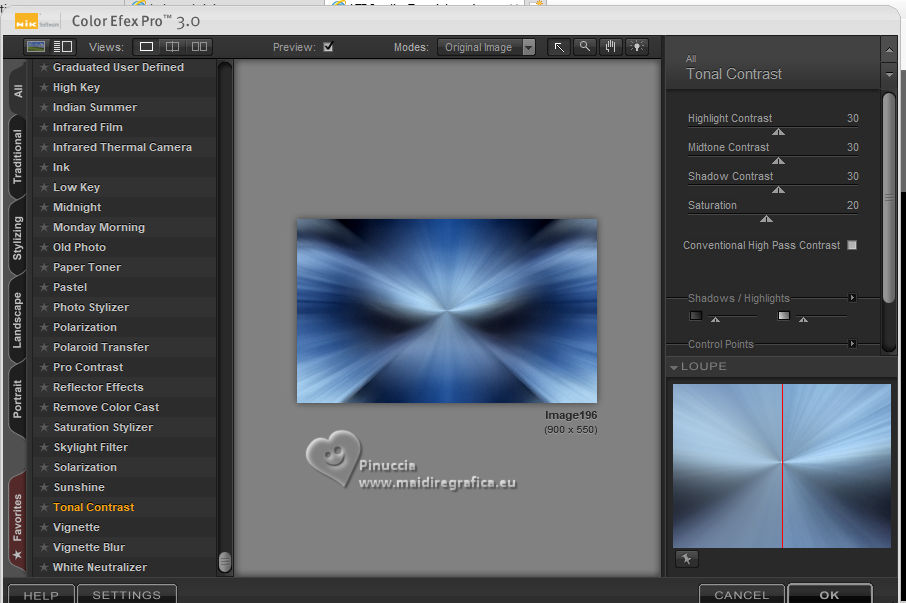Click the light bulb background icon
The width and height of the screenshot is (906, 603).
click(637, 47)
